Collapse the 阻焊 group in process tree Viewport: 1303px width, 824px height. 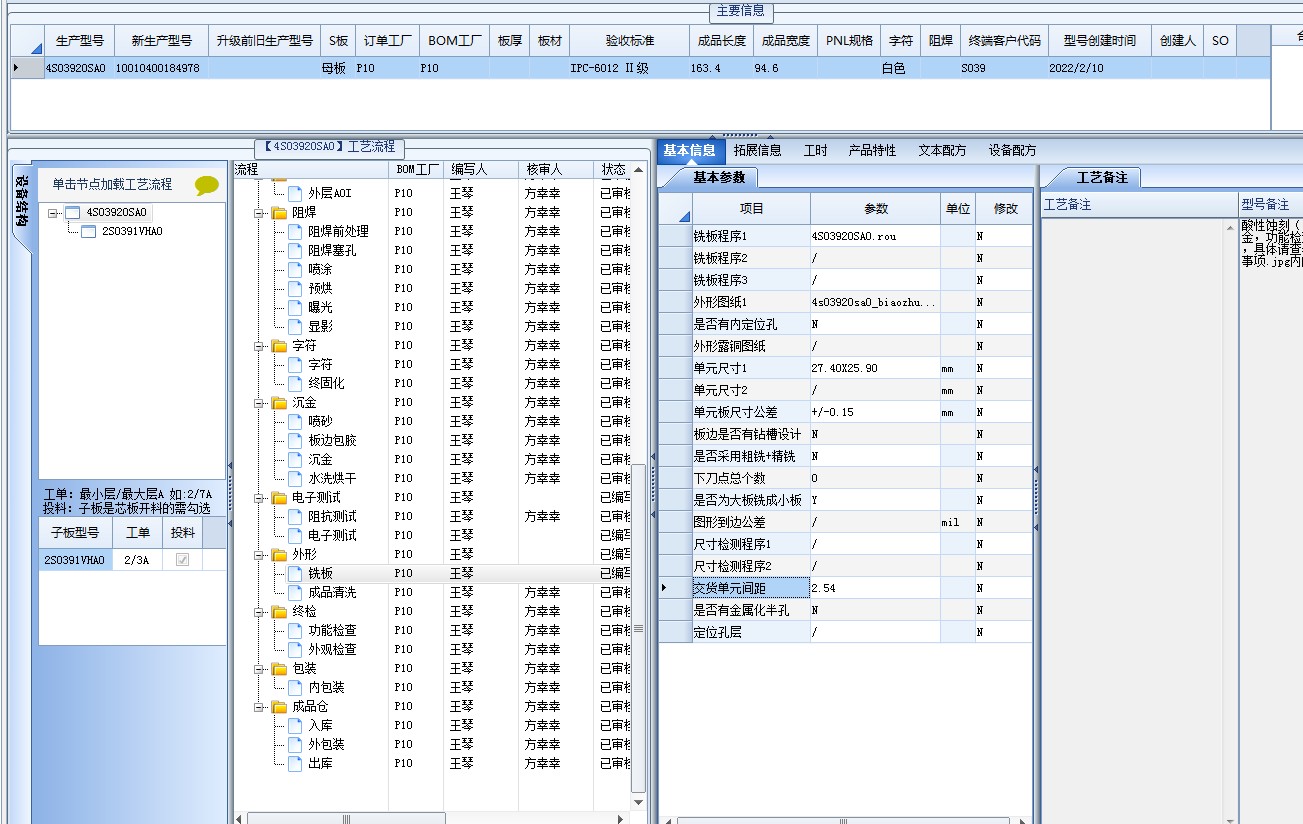click(x=259, y=212)
